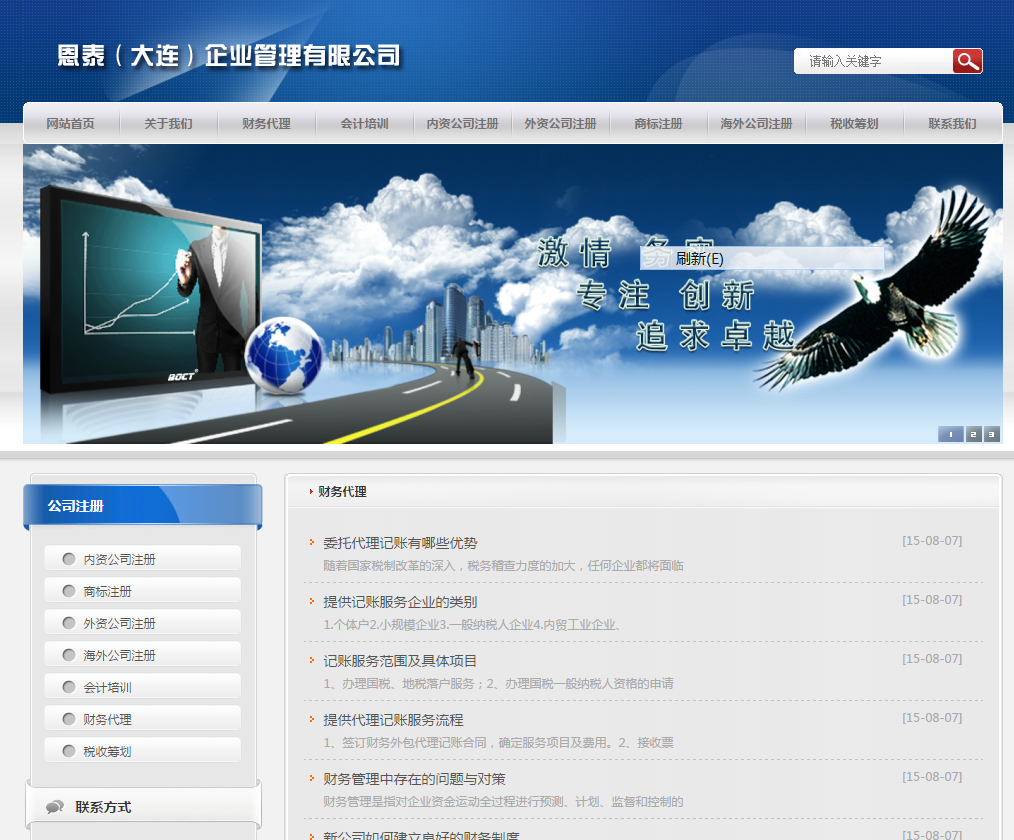This screenshot has width=1014, height=840.
Task: Read 财务管理中存在的问题与对策 article
Action: point(414,779)
